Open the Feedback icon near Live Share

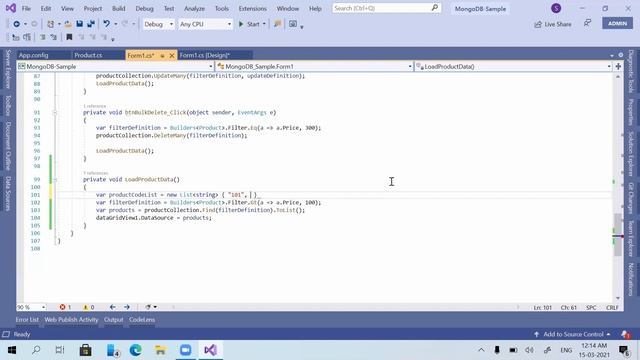587,24
